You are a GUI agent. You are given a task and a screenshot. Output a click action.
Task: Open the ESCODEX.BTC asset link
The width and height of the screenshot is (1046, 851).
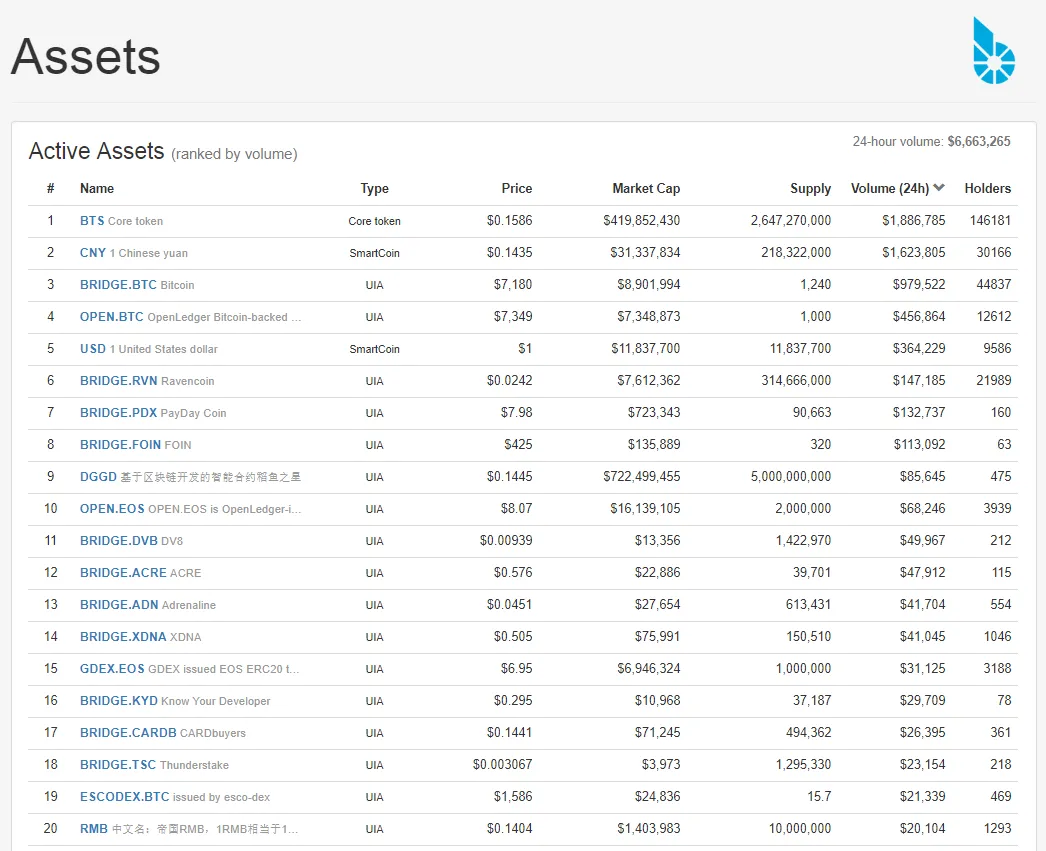pos(125,797)
